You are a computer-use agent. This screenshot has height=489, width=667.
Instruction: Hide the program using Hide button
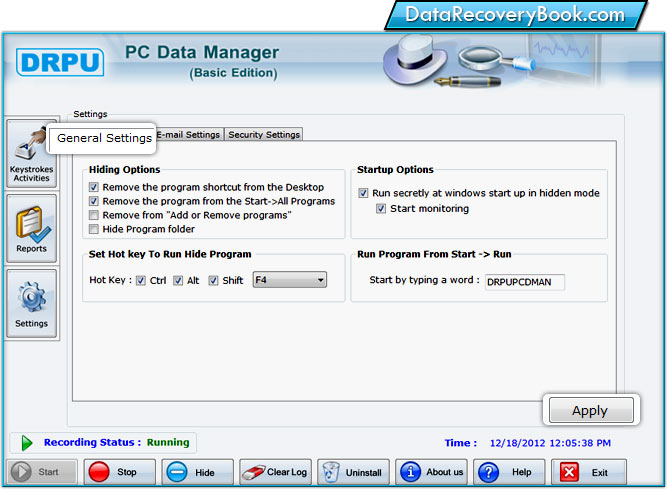tap(197, 472)
